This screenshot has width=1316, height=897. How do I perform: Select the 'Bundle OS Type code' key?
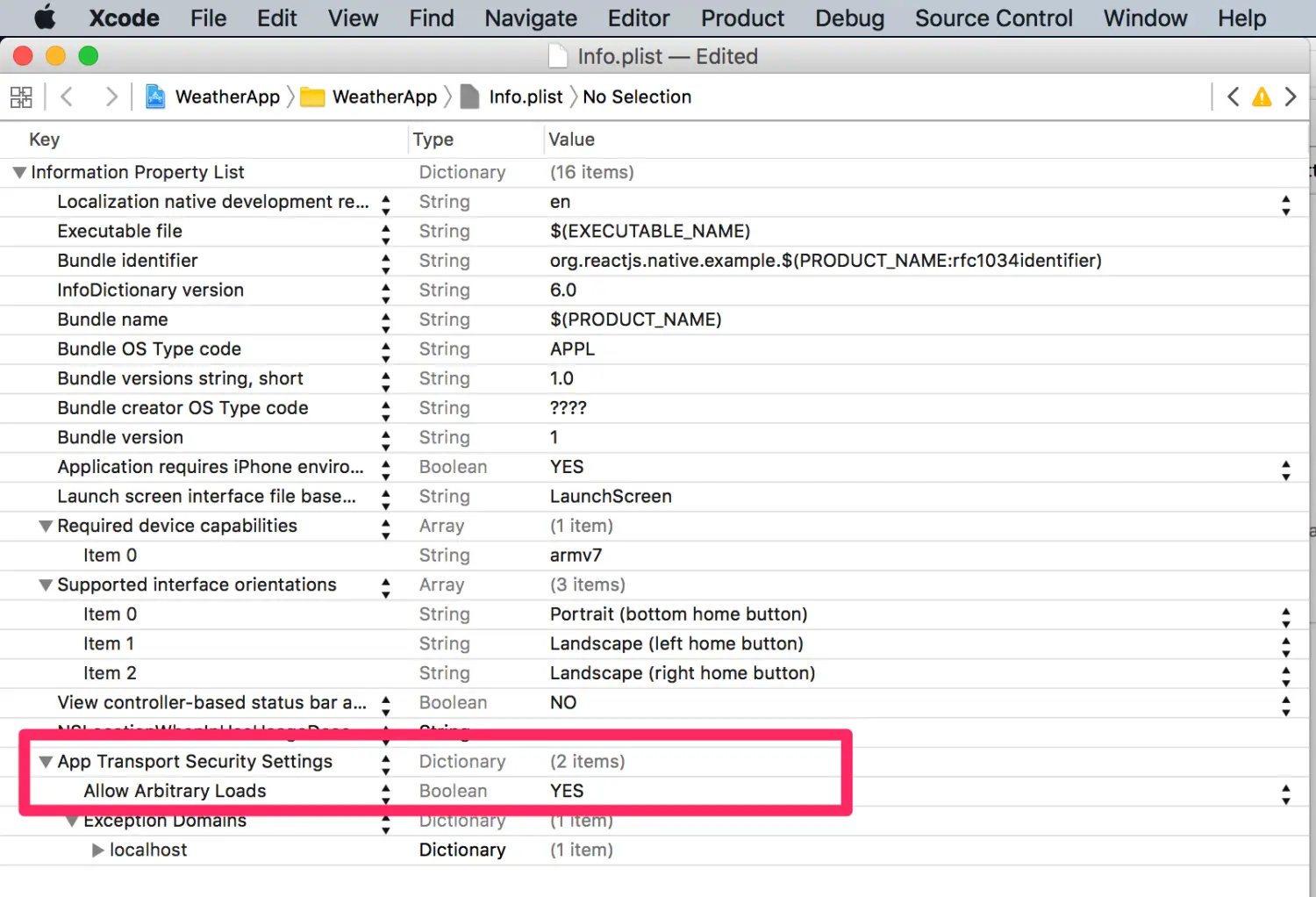(149, 349)
